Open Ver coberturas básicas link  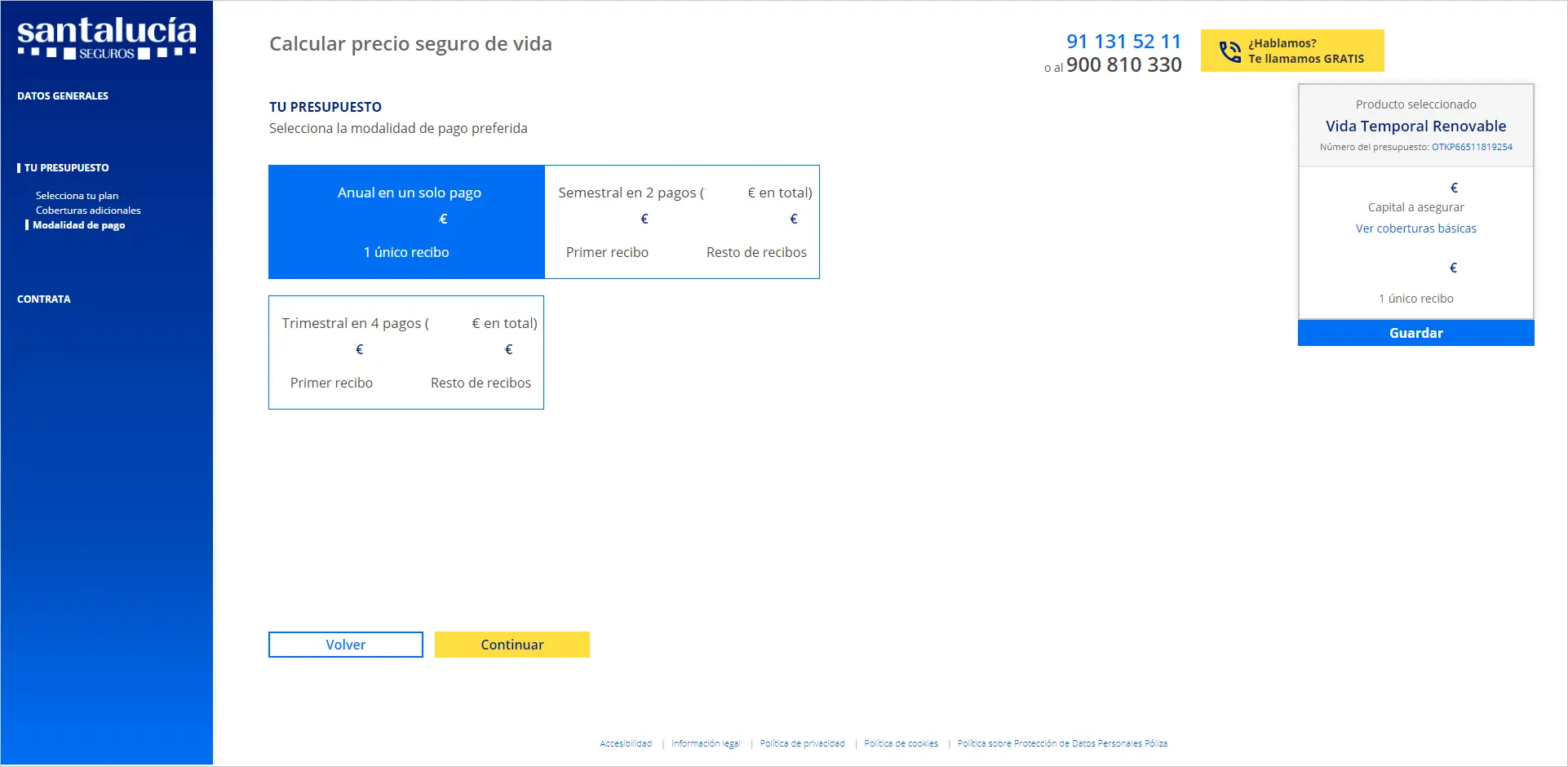1415,228
